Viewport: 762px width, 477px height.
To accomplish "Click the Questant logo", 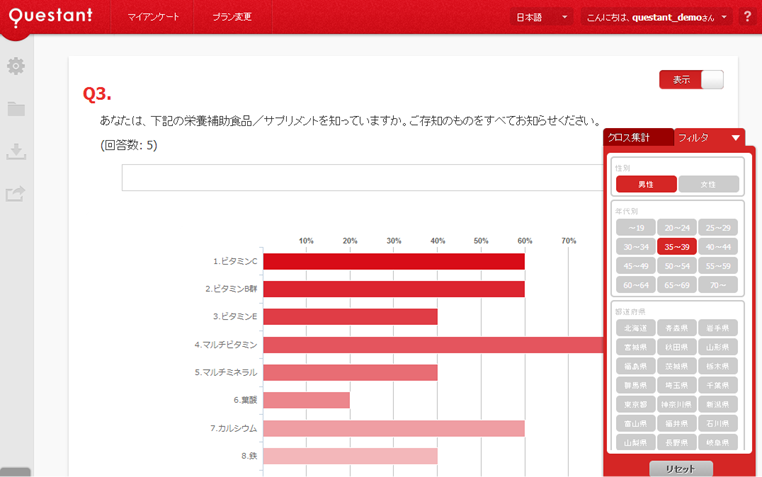I will point(50,17).
